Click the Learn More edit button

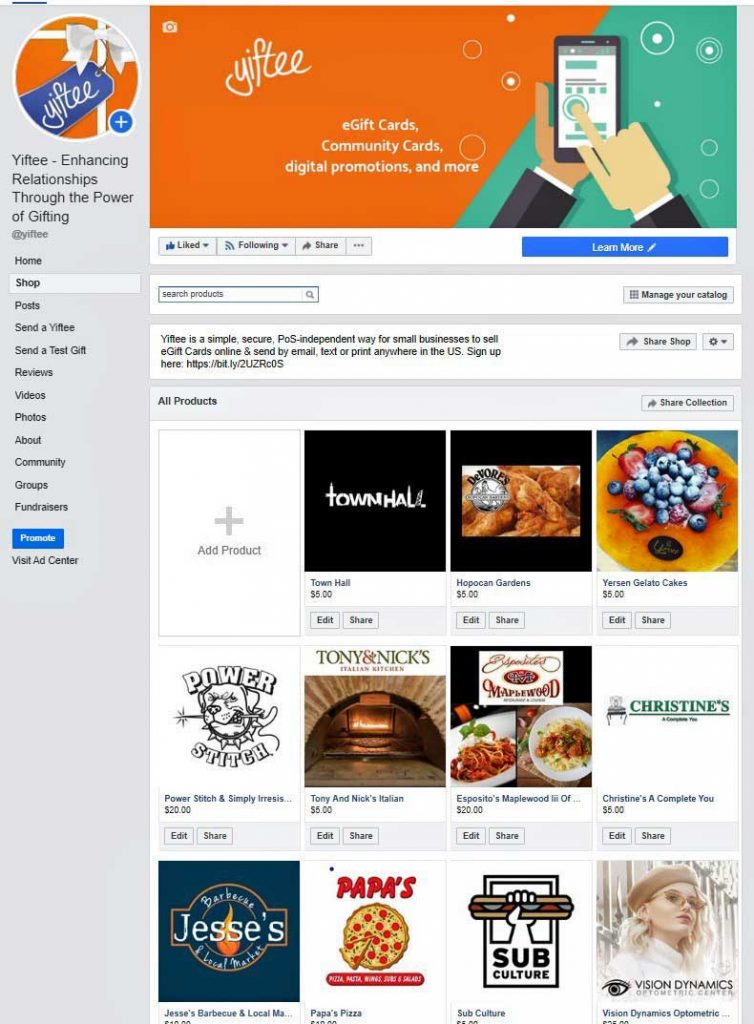(625, 247)
